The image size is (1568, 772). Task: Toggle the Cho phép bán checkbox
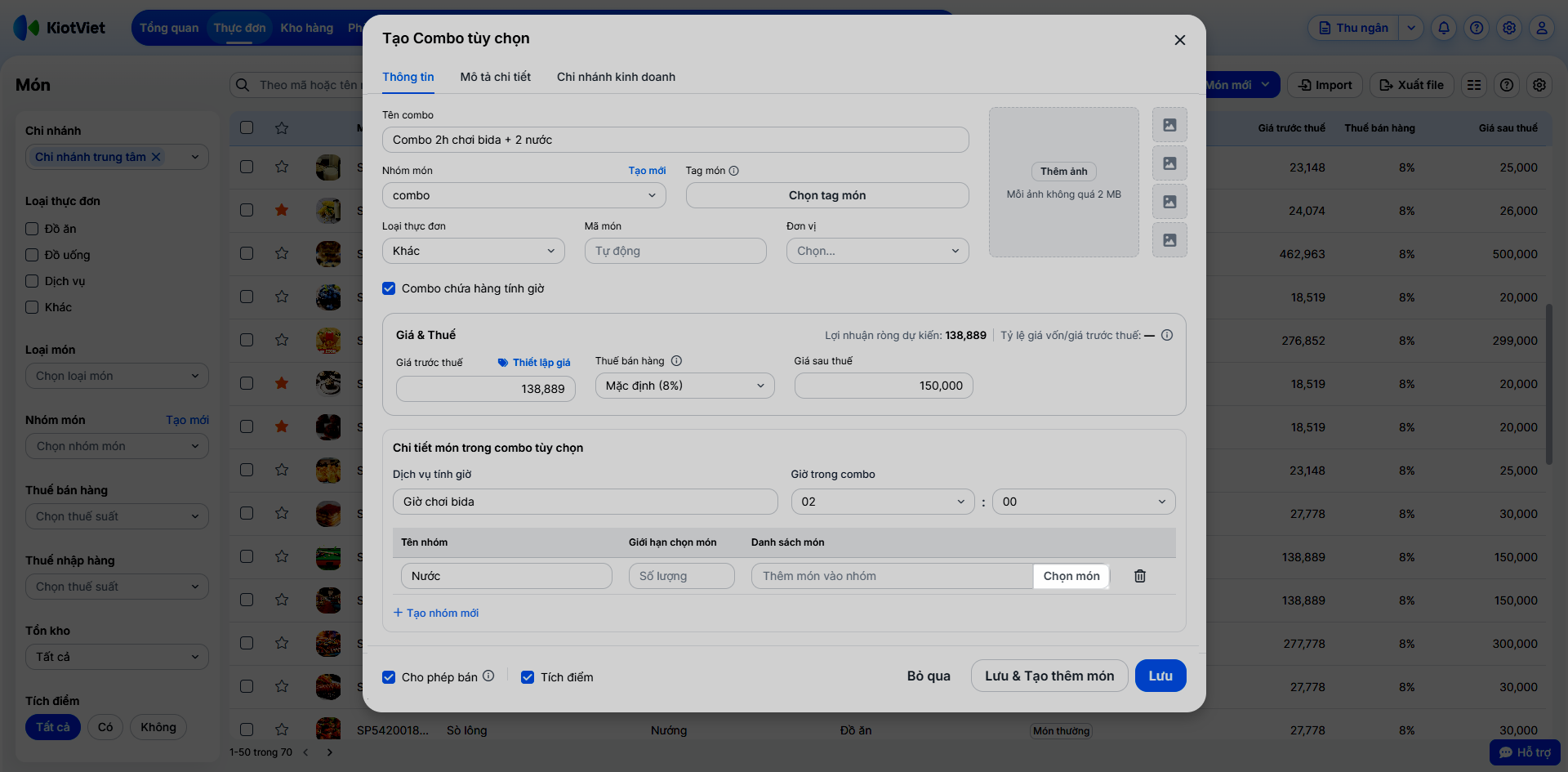click(389, 677)
